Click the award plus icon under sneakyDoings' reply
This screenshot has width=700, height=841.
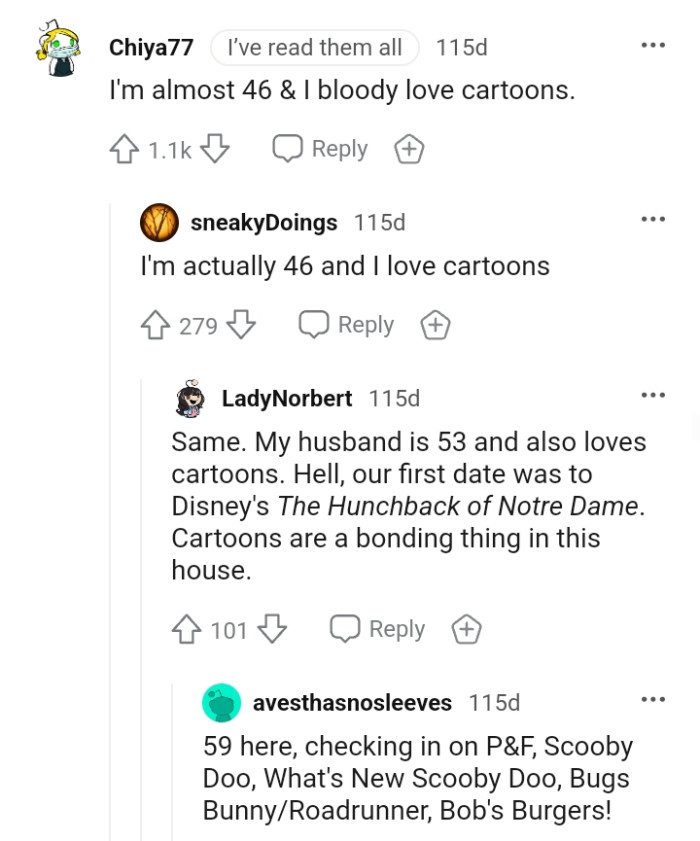tap(435, 324)
